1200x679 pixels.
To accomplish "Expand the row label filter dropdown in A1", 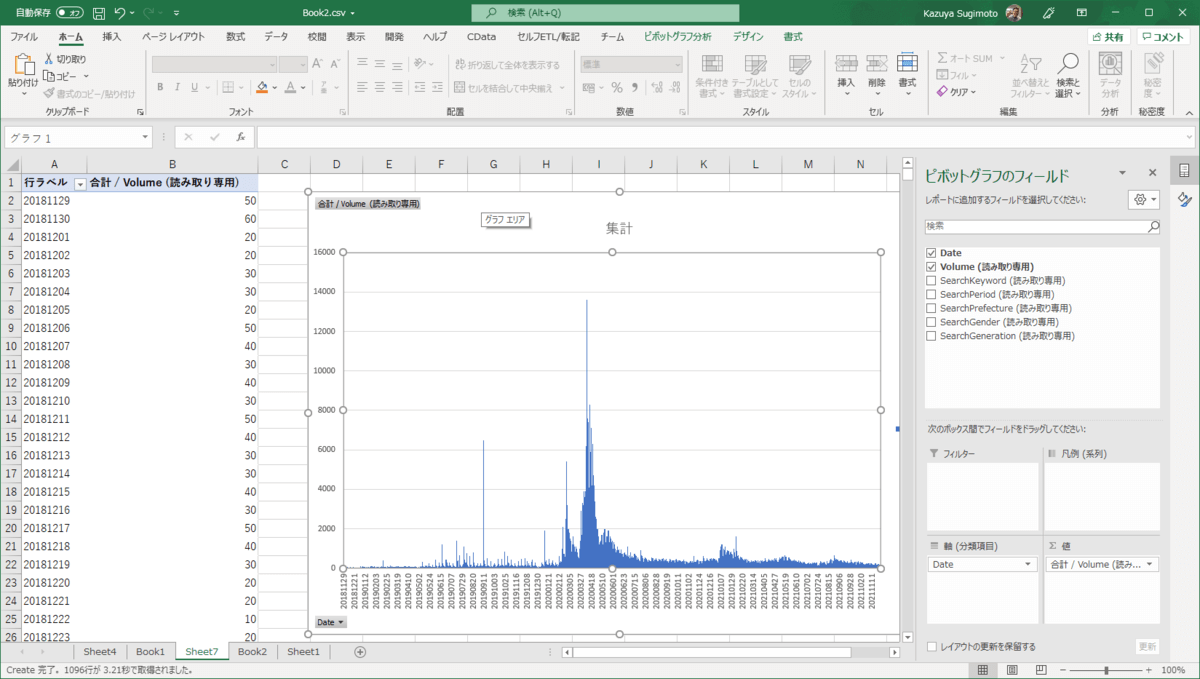I will coord(79,184).
